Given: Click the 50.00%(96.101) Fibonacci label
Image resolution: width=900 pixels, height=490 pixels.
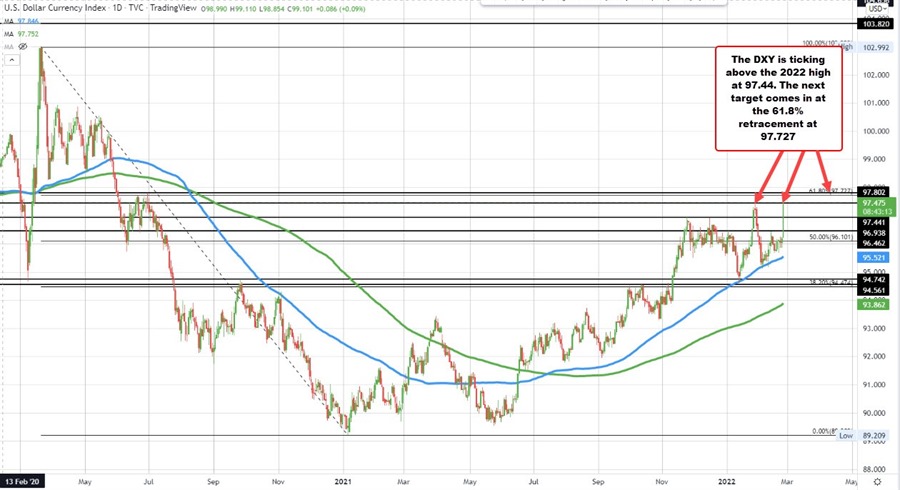Looking at the screenshot, I should [831, 237].
